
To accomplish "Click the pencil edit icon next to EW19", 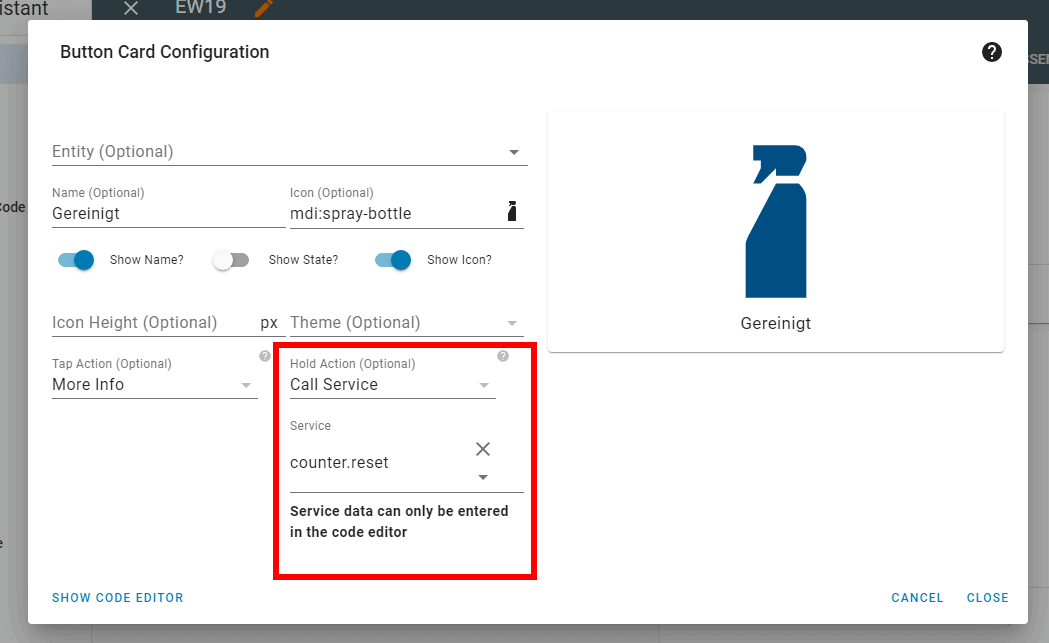I will (x=264, y=9).
